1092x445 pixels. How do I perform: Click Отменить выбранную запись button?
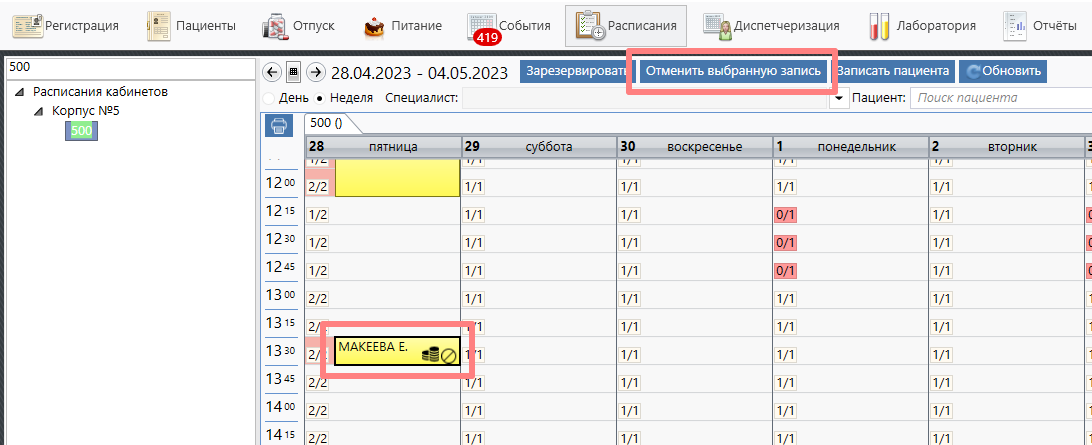coord(734,72)
